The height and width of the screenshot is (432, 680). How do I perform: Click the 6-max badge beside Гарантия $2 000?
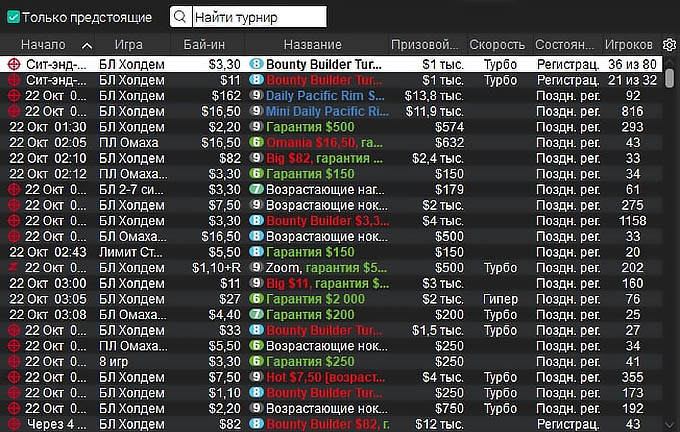coord(256,298)
